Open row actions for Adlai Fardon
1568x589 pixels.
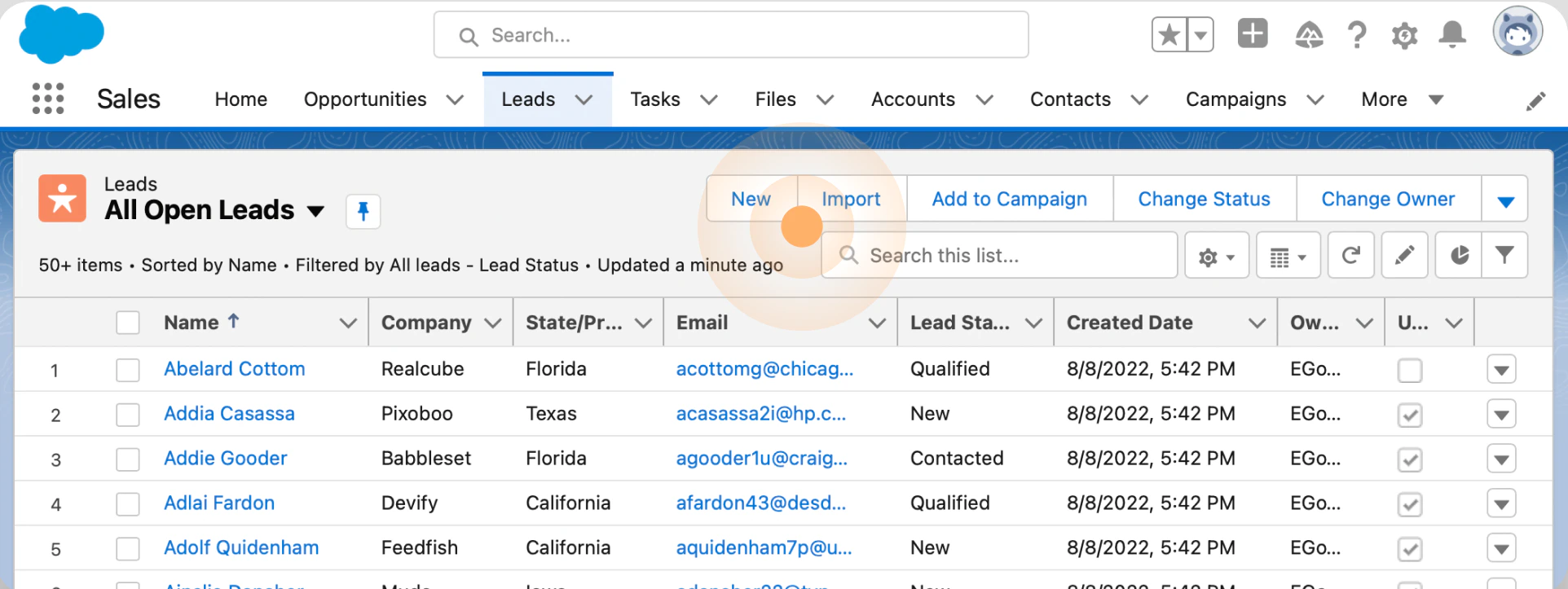click(1501, 504)
